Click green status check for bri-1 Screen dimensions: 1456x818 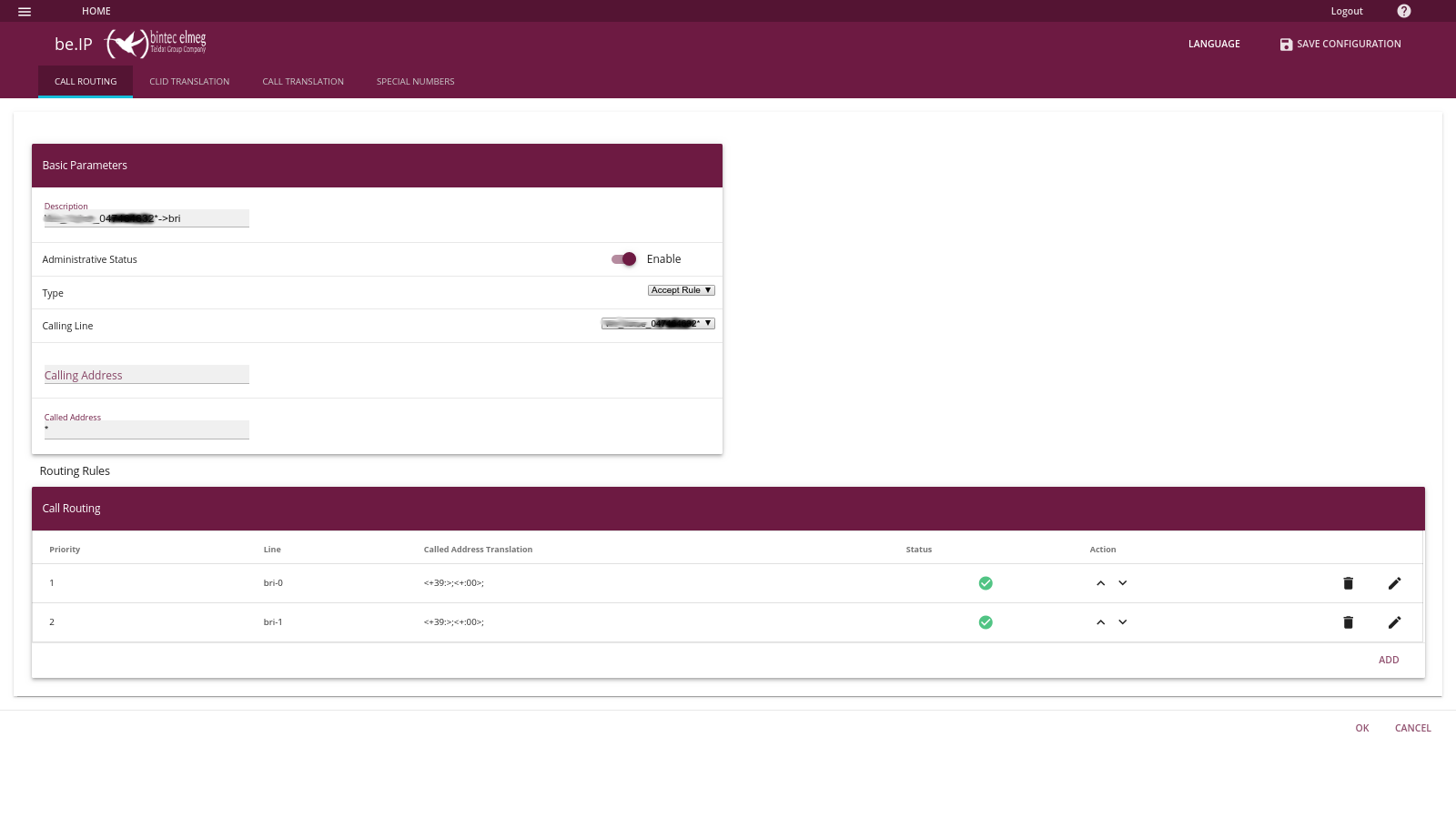[986, 622]
